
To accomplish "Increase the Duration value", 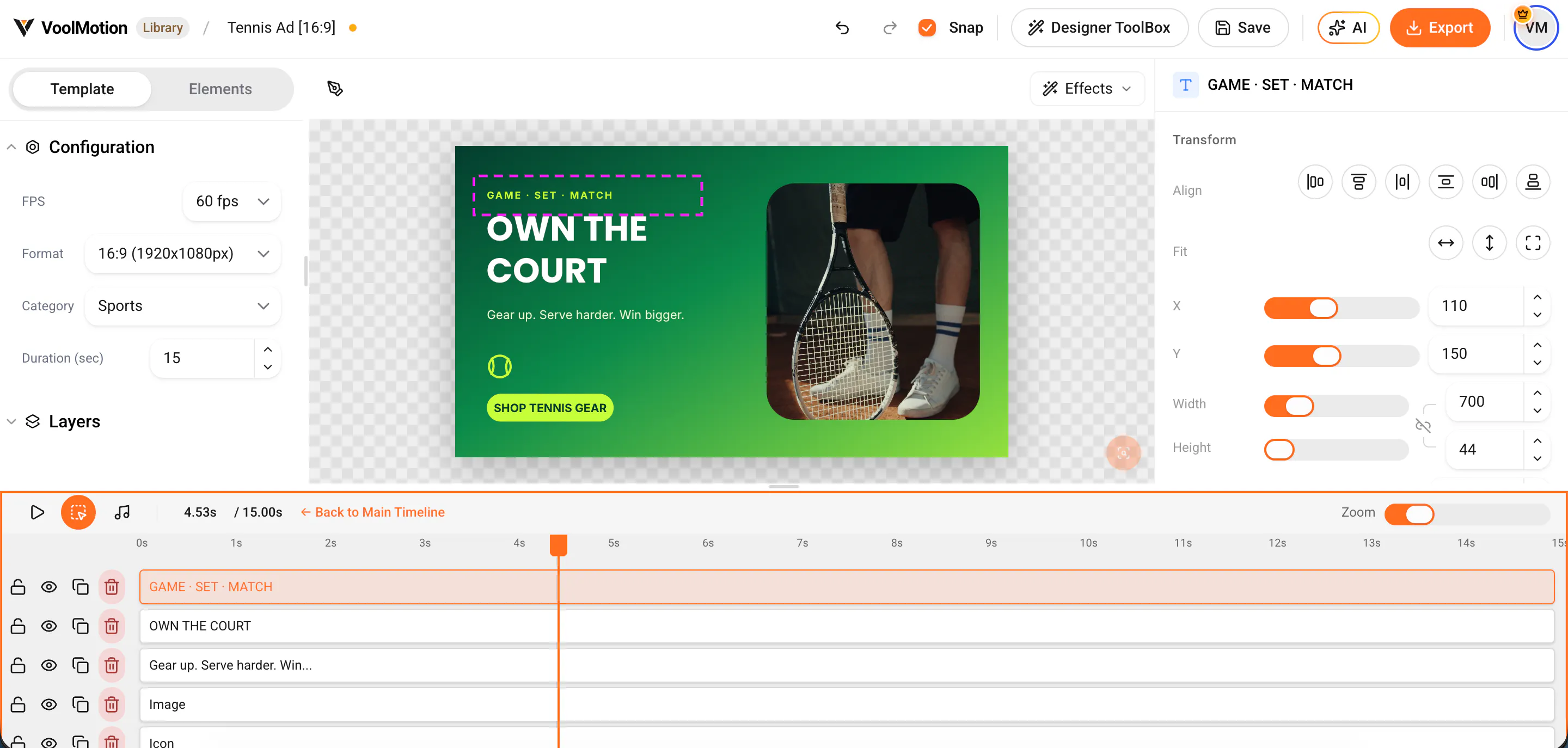I will coord(268,350).
